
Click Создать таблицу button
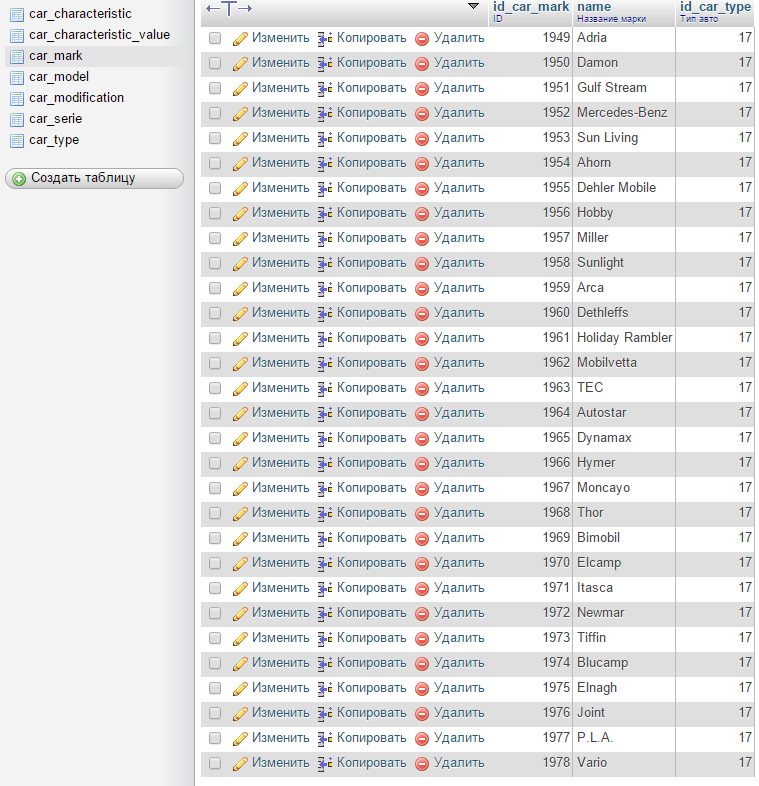tap(94, 178)
